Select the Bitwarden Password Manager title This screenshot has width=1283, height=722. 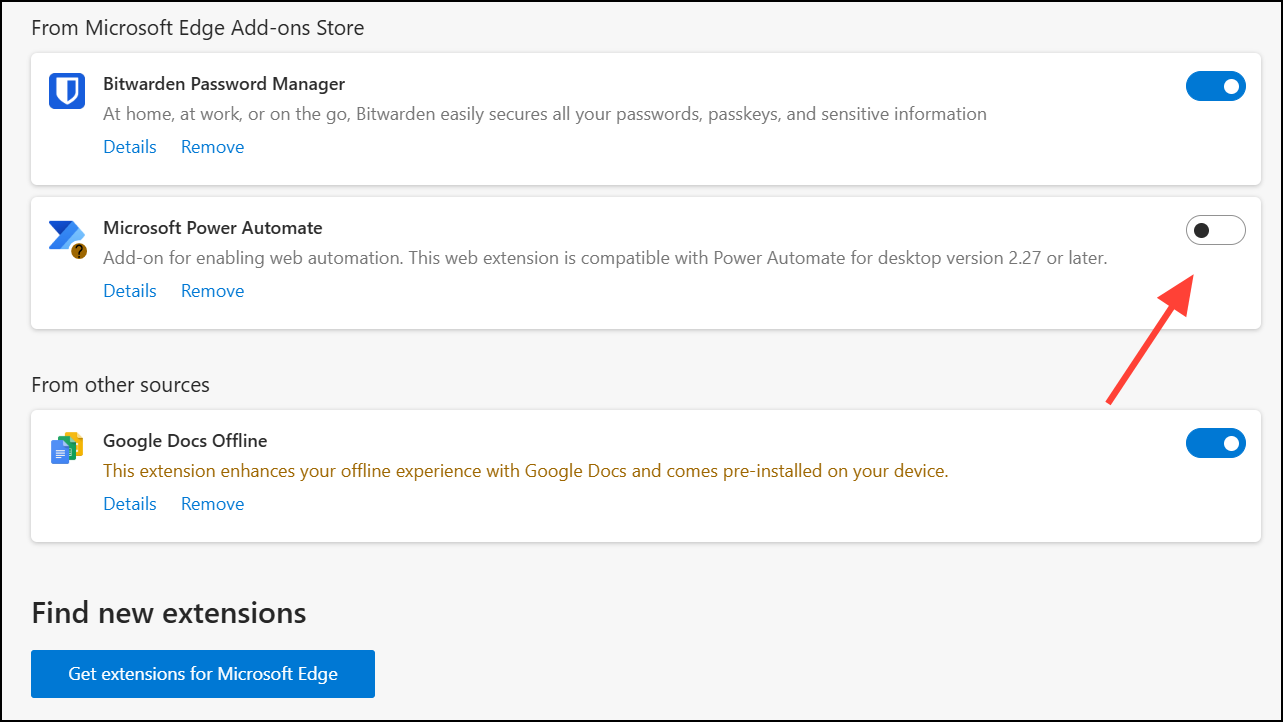[x=224, y=84]
